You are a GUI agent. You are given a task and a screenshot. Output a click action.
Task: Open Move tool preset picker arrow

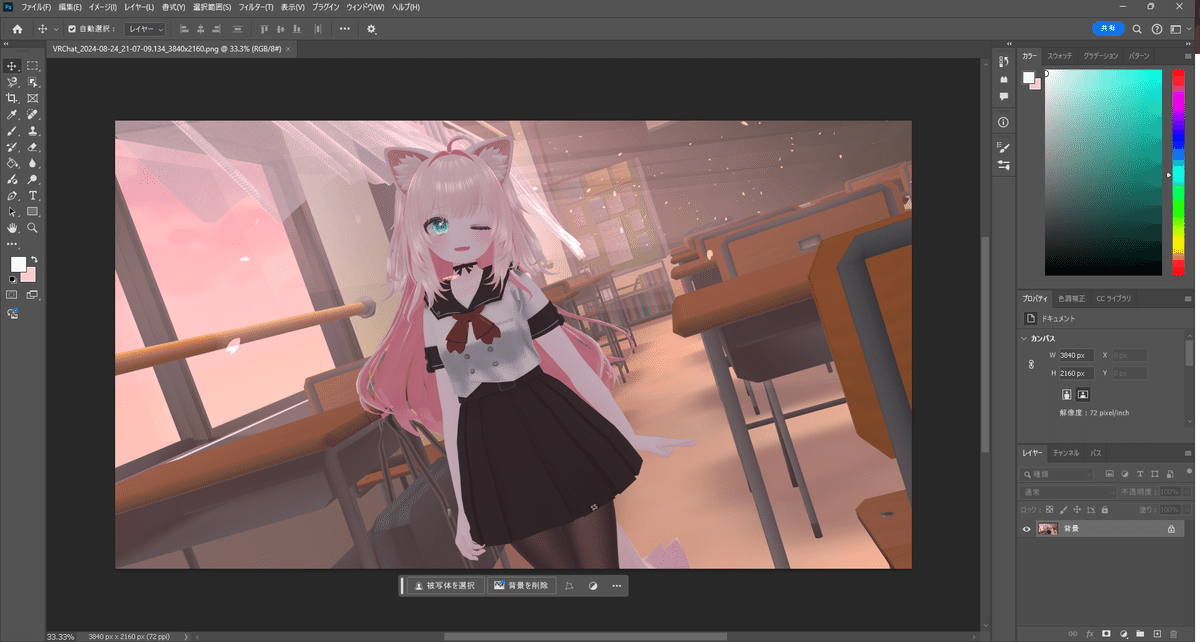(56, 29)
